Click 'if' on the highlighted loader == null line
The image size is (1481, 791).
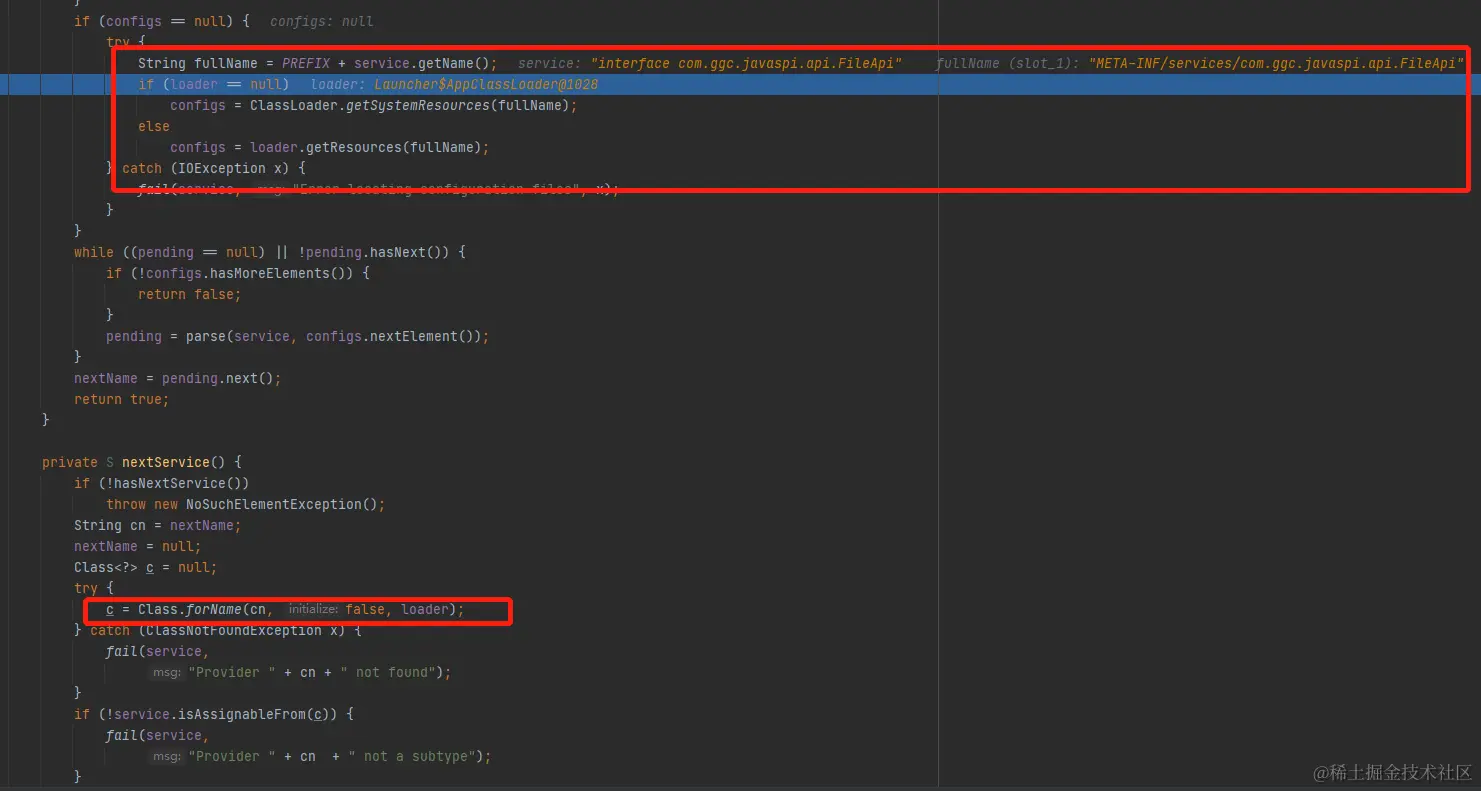(146, 84)
